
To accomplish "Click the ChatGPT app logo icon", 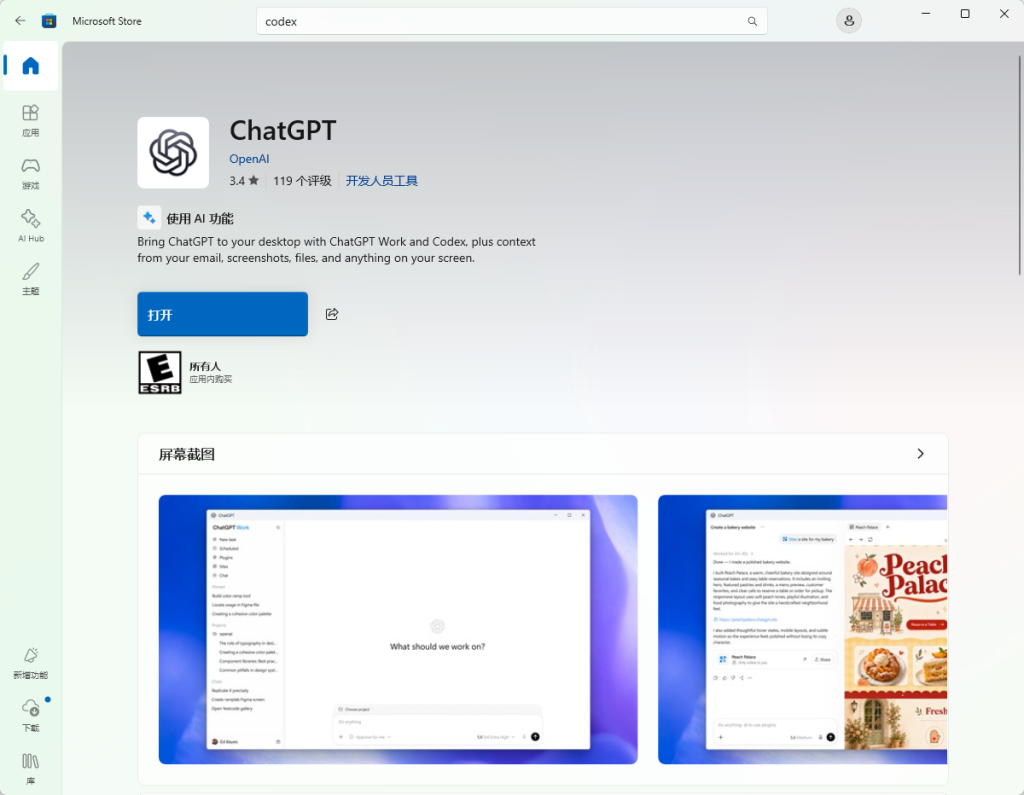I will pyautogui.click(x=173, y=153).
